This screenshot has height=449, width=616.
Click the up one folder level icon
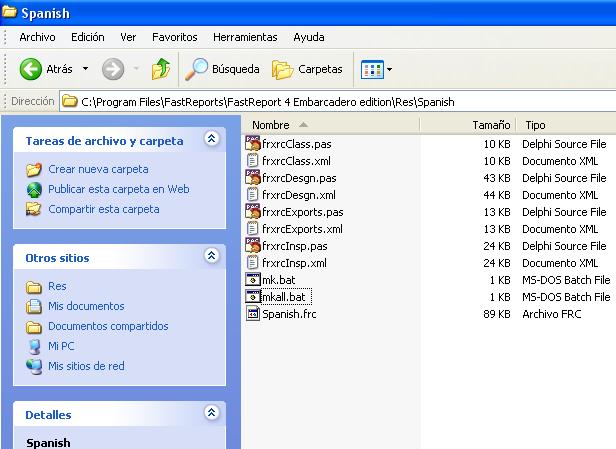click(160, 69)
